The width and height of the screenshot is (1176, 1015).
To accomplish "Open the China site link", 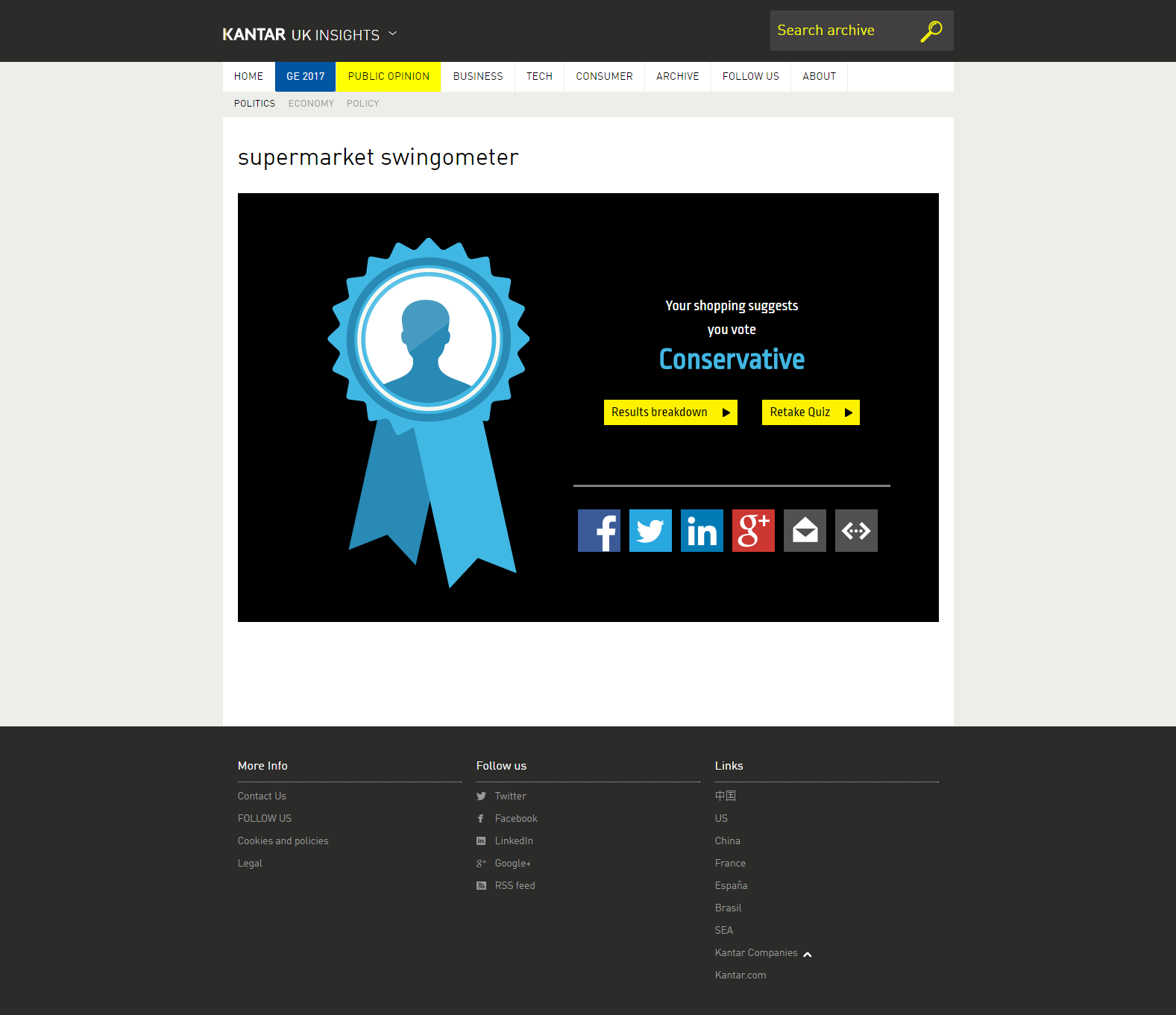I will point(728,841).
